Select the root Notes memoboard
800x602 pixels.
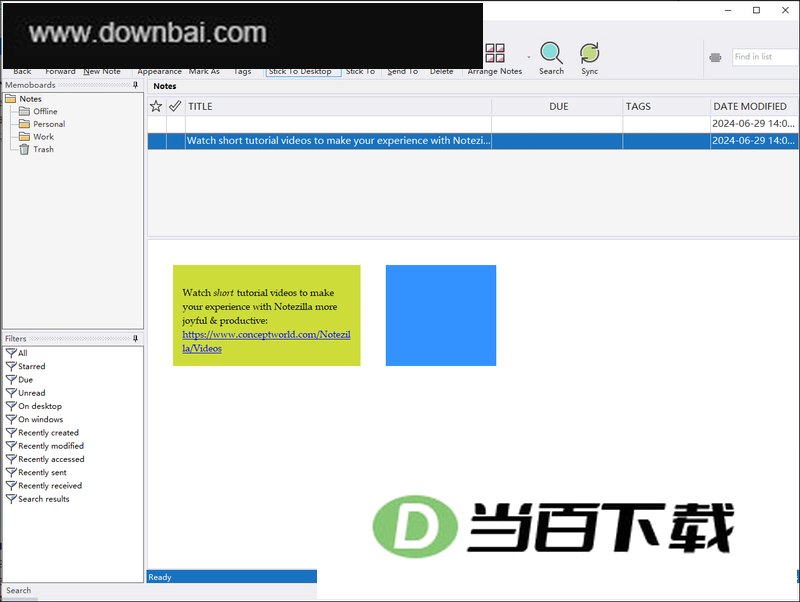31,98
